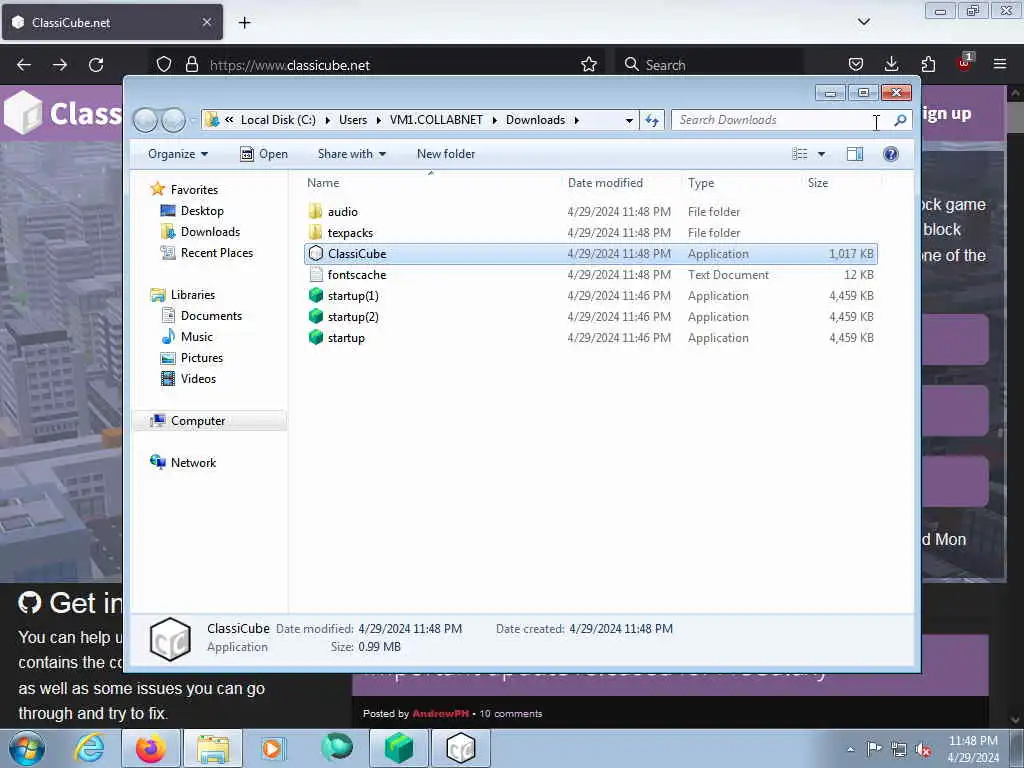Sort by the Date modified column
Viewport: 1024px width, 768px height.
[605, 183]
